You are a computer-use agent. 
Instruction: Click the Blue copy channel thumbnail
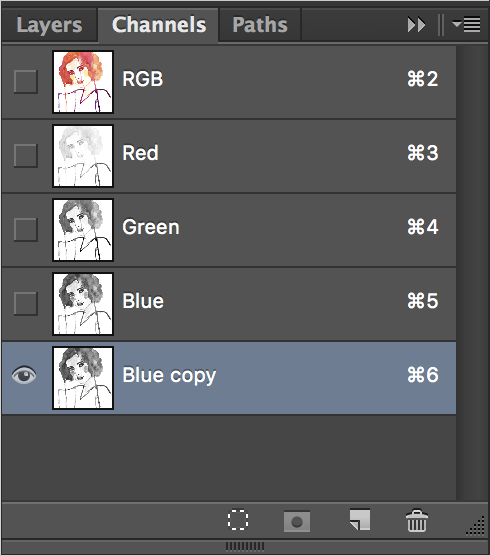(83, 378)
